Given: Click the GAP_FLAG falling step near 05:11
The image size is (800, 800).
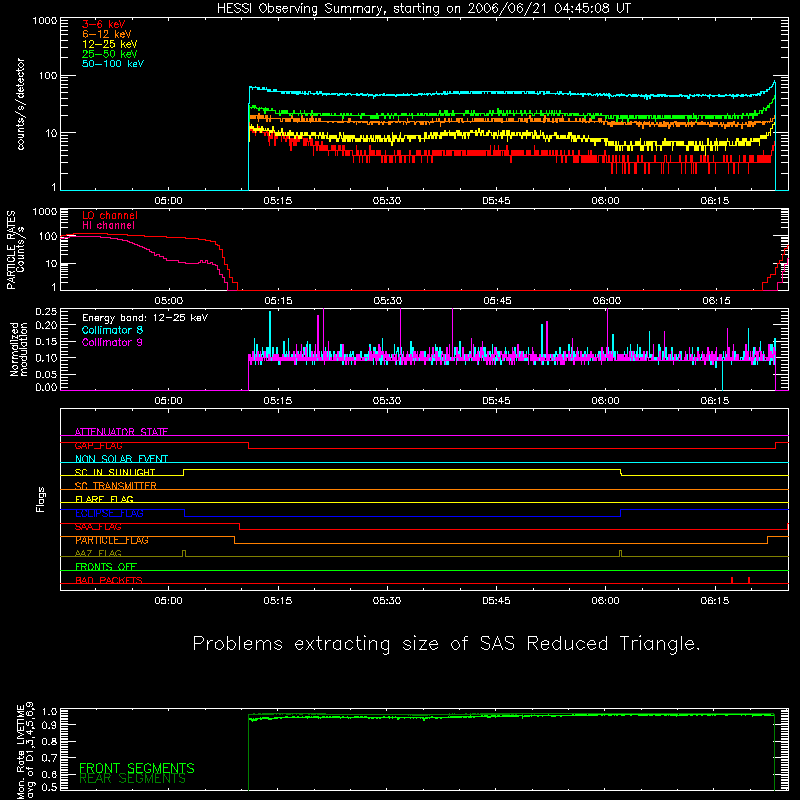Looking at the screenshot, I should tap(248, 445).
